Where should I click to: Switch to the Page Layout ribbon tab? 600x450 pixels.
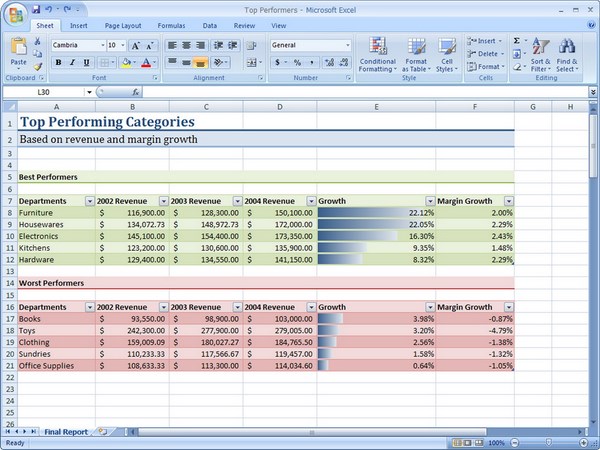coord(124,25)
